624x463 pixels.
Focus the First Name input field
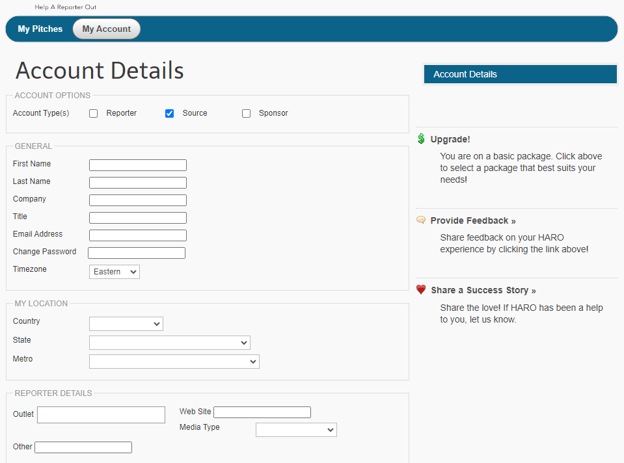[138, 165]
